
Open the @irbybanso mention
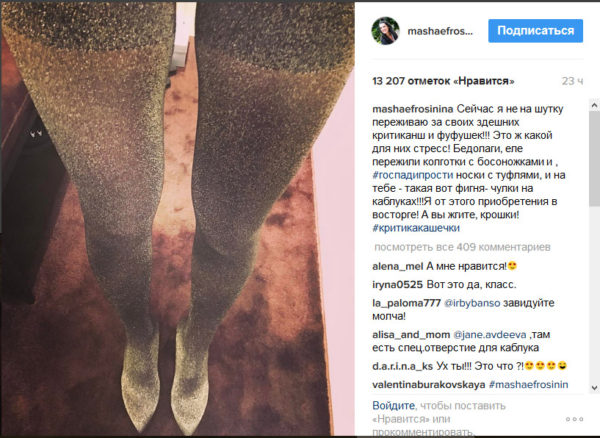472,303
